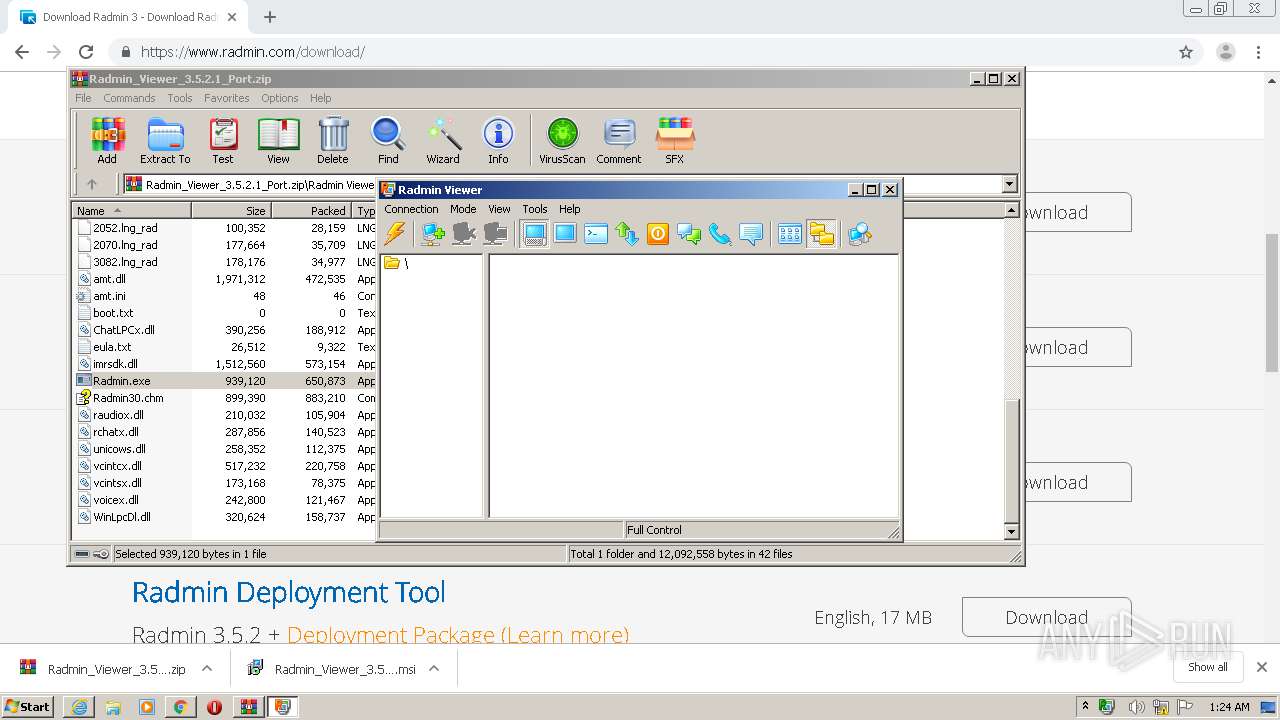The image size is (1280, 720).
Task: Click Show all downloads button
Action: tap(1208, 667)
